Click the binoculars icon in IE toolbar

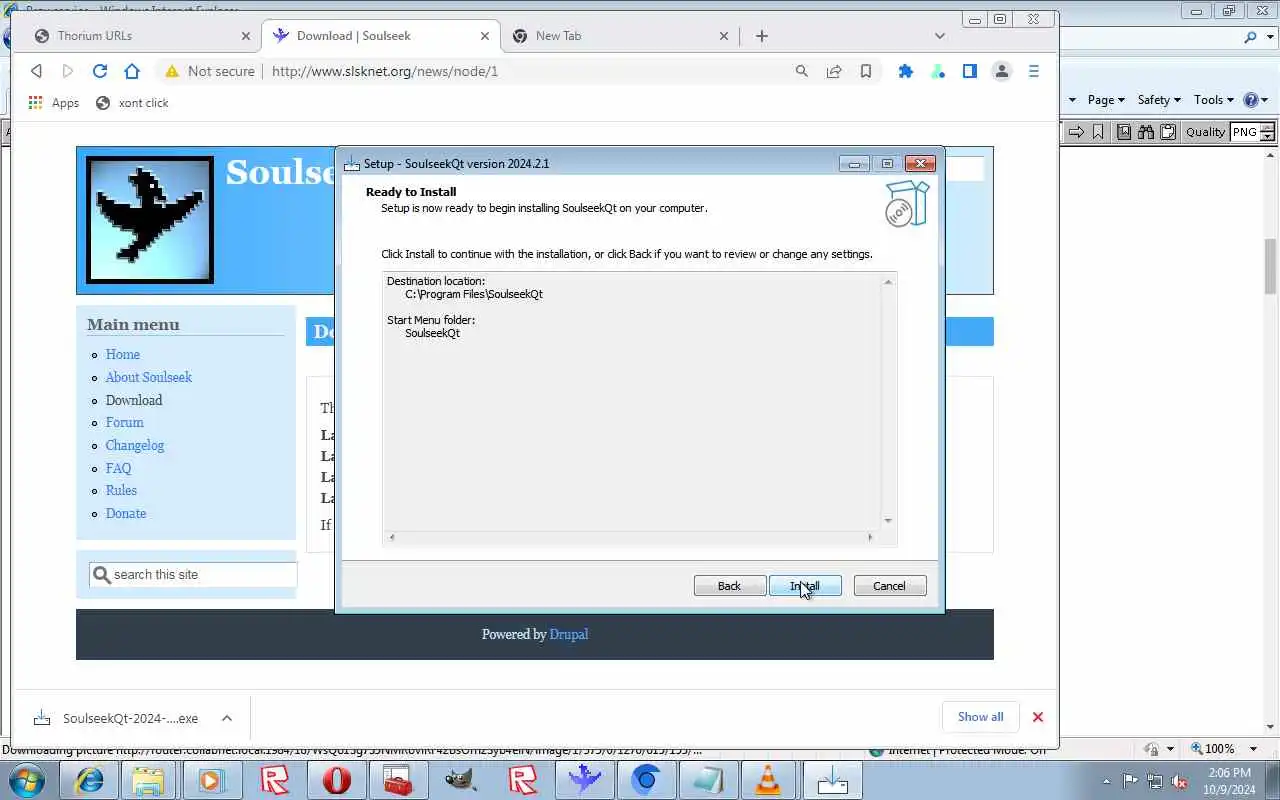pos(1145,132)
